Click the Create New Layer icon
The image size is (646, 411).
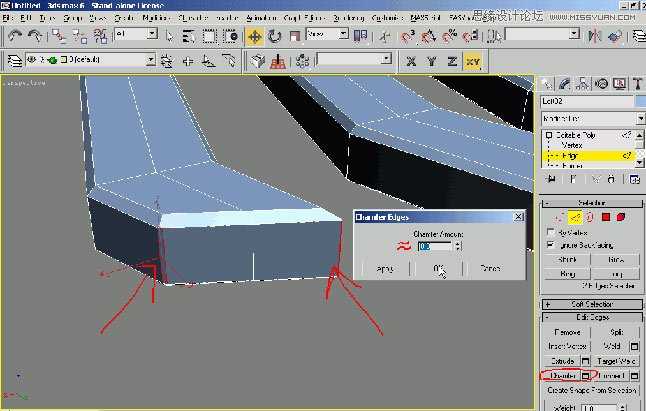point(167,61)
